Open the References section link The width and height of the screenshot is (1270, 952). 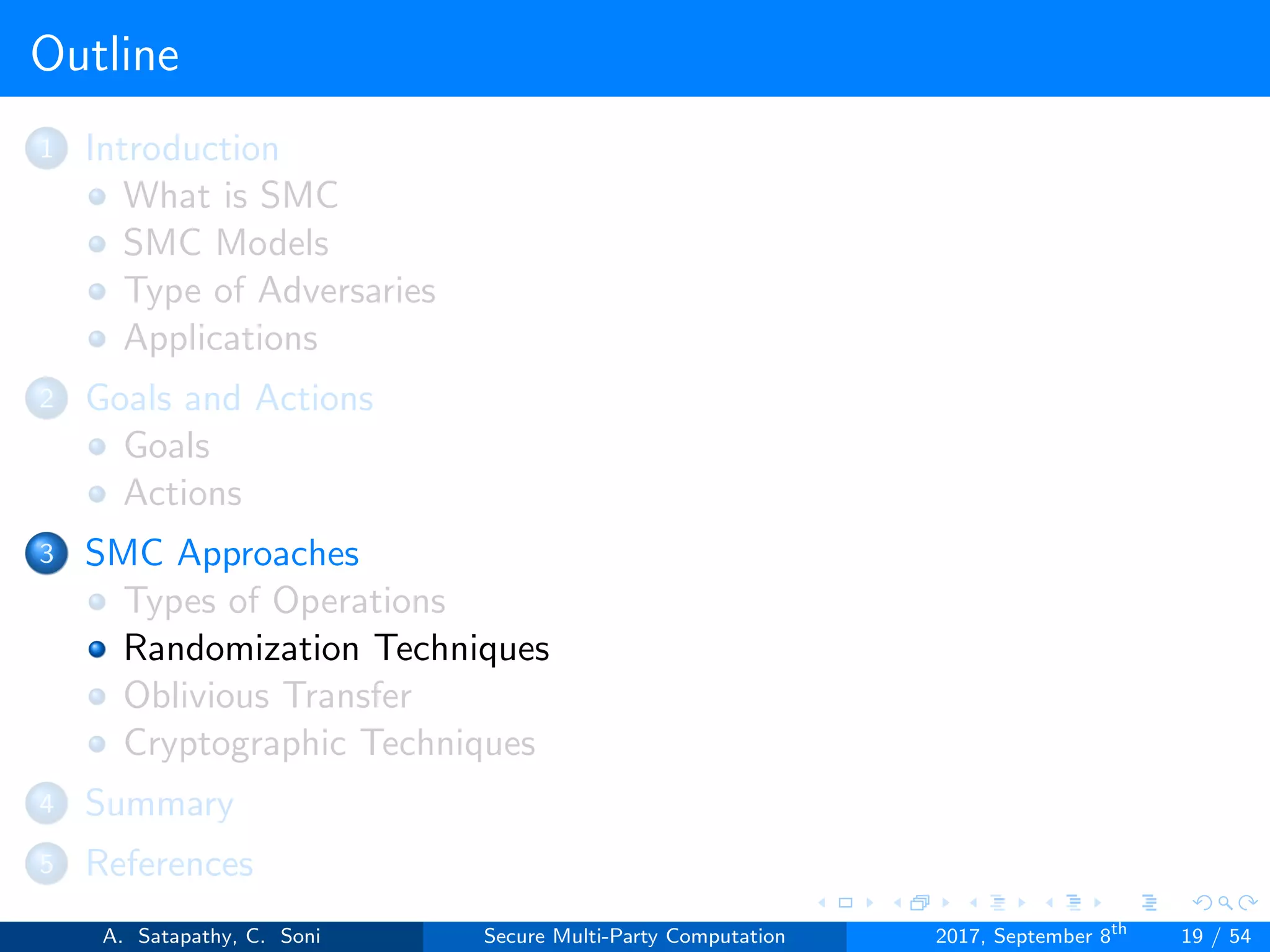point(169,863)
